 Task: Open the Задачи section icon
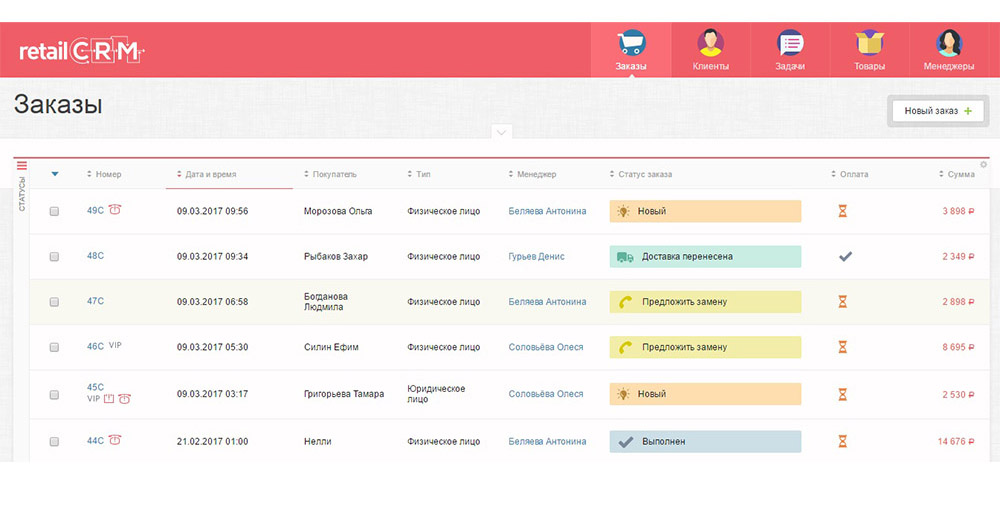790,44
